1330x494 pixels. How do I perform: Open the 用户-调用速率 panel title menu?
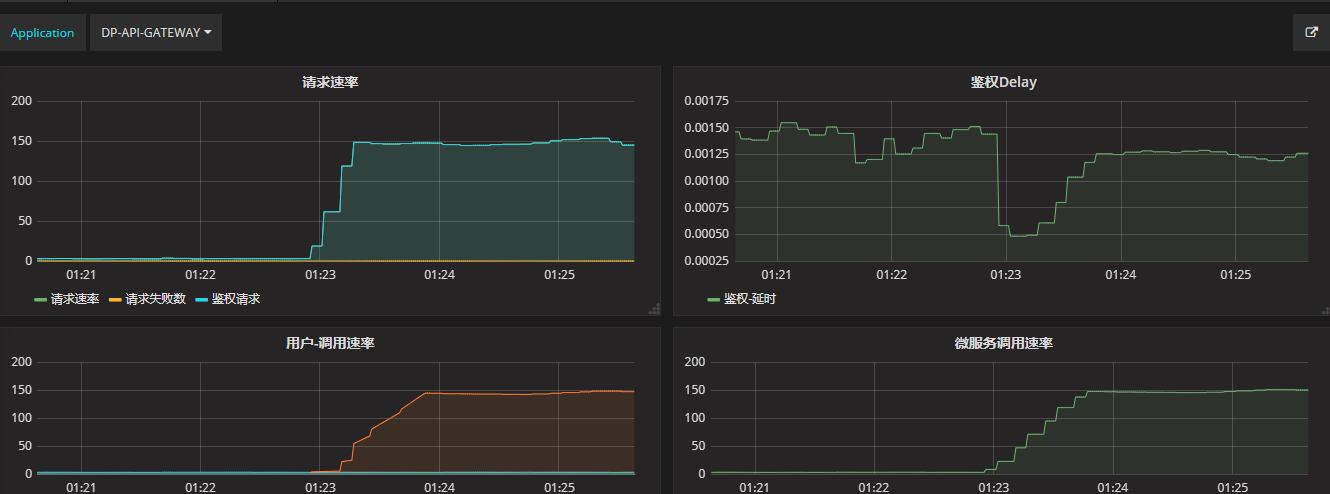click(330, 343)
